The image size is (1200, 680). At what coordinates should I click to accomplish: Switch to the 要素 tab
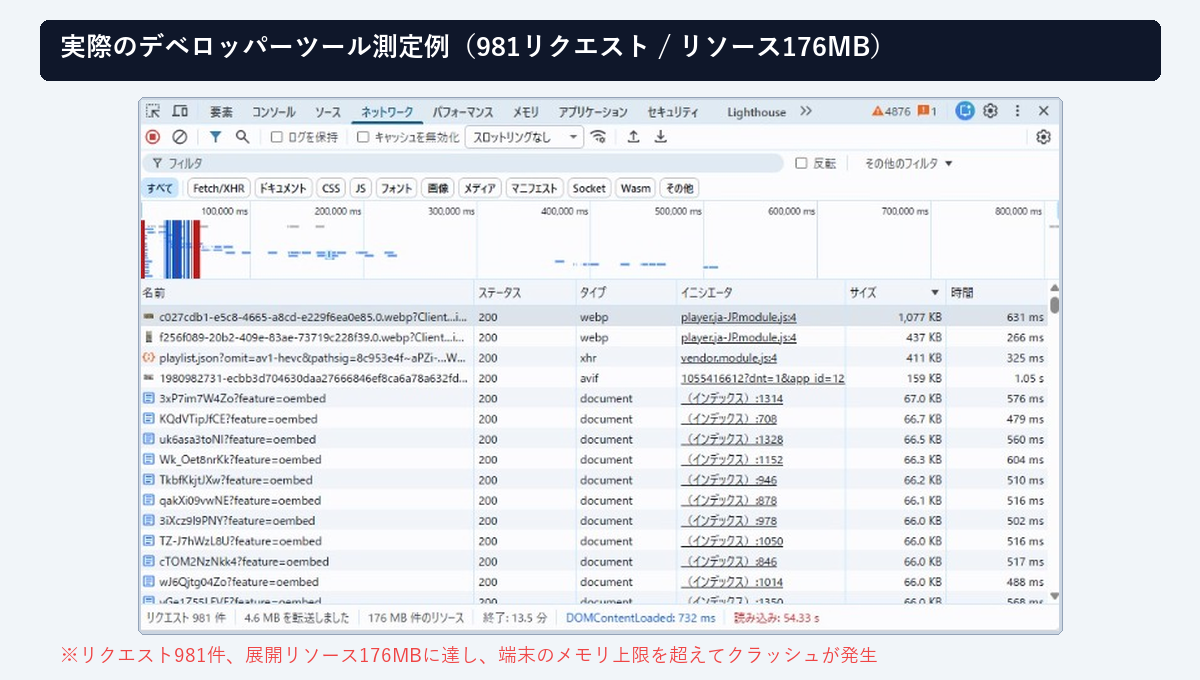click(221, 112)
